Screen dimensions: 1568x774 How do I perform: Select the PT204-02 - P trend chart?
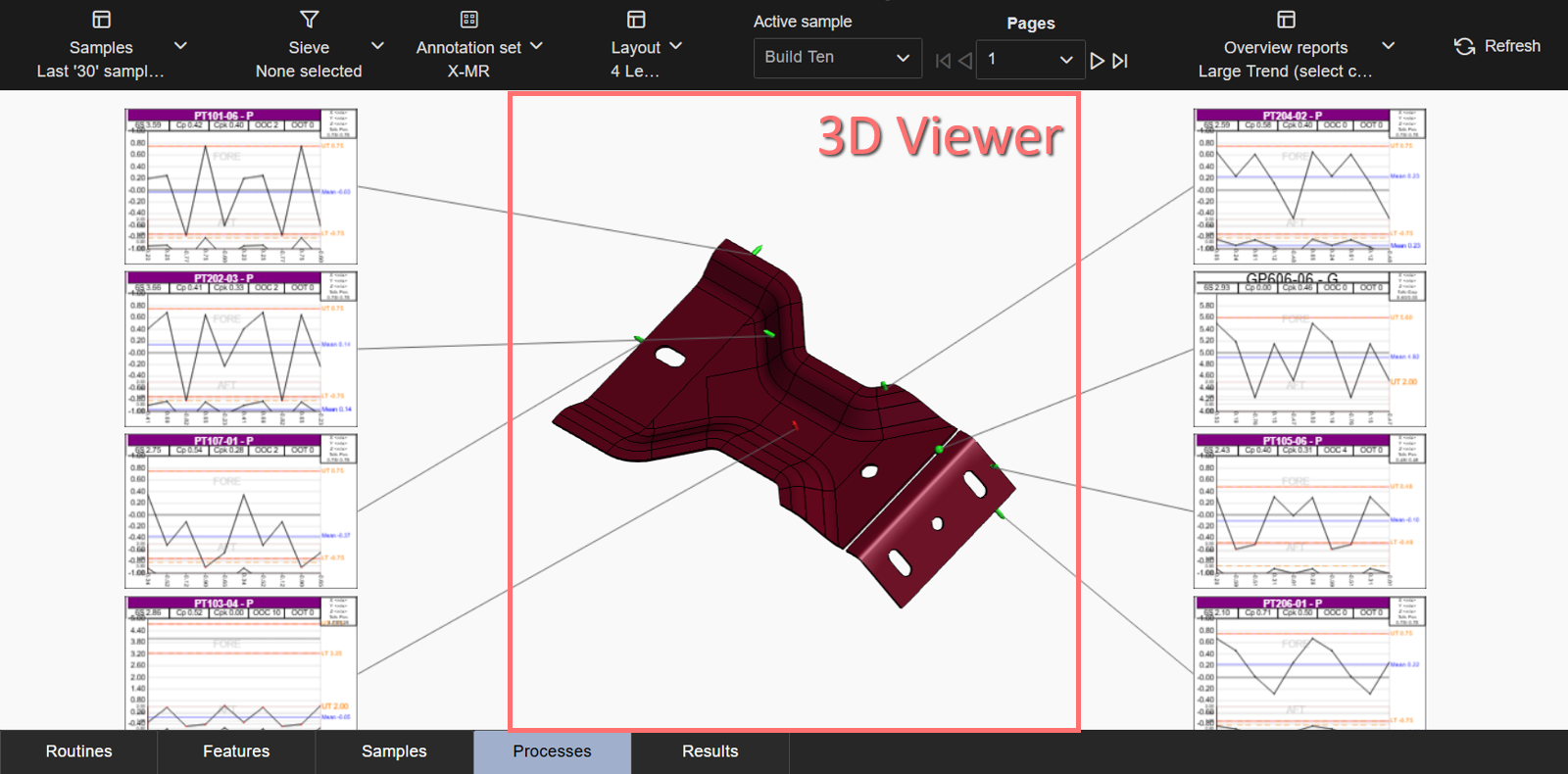pos(1308,186)
